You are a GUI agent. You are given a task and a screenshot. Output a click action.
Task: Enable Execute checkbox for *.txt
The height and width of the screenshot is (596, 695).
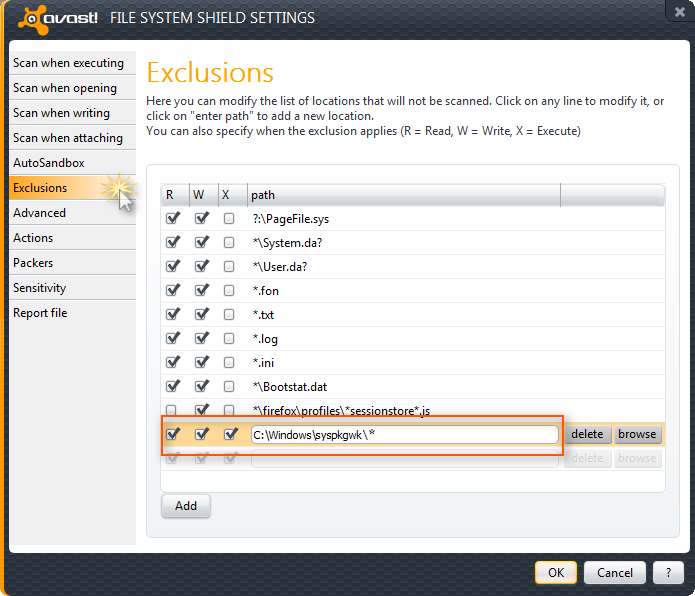(229, 314)
